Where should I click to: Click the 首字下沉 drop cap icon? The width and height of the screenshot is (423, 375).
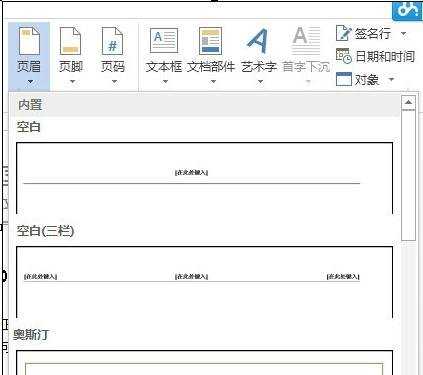click(306, 41)
